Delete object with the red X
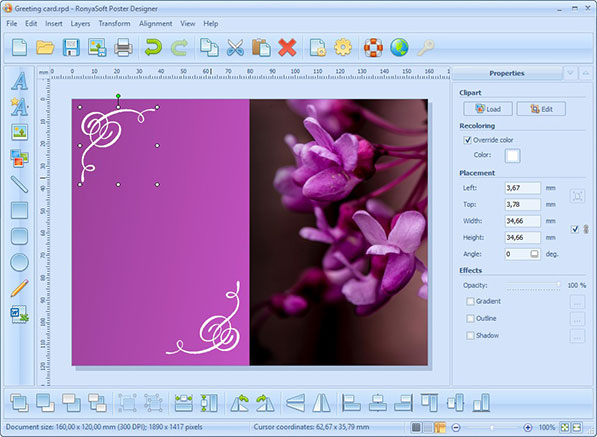The image size is (597, 437). tap(287, 48)
